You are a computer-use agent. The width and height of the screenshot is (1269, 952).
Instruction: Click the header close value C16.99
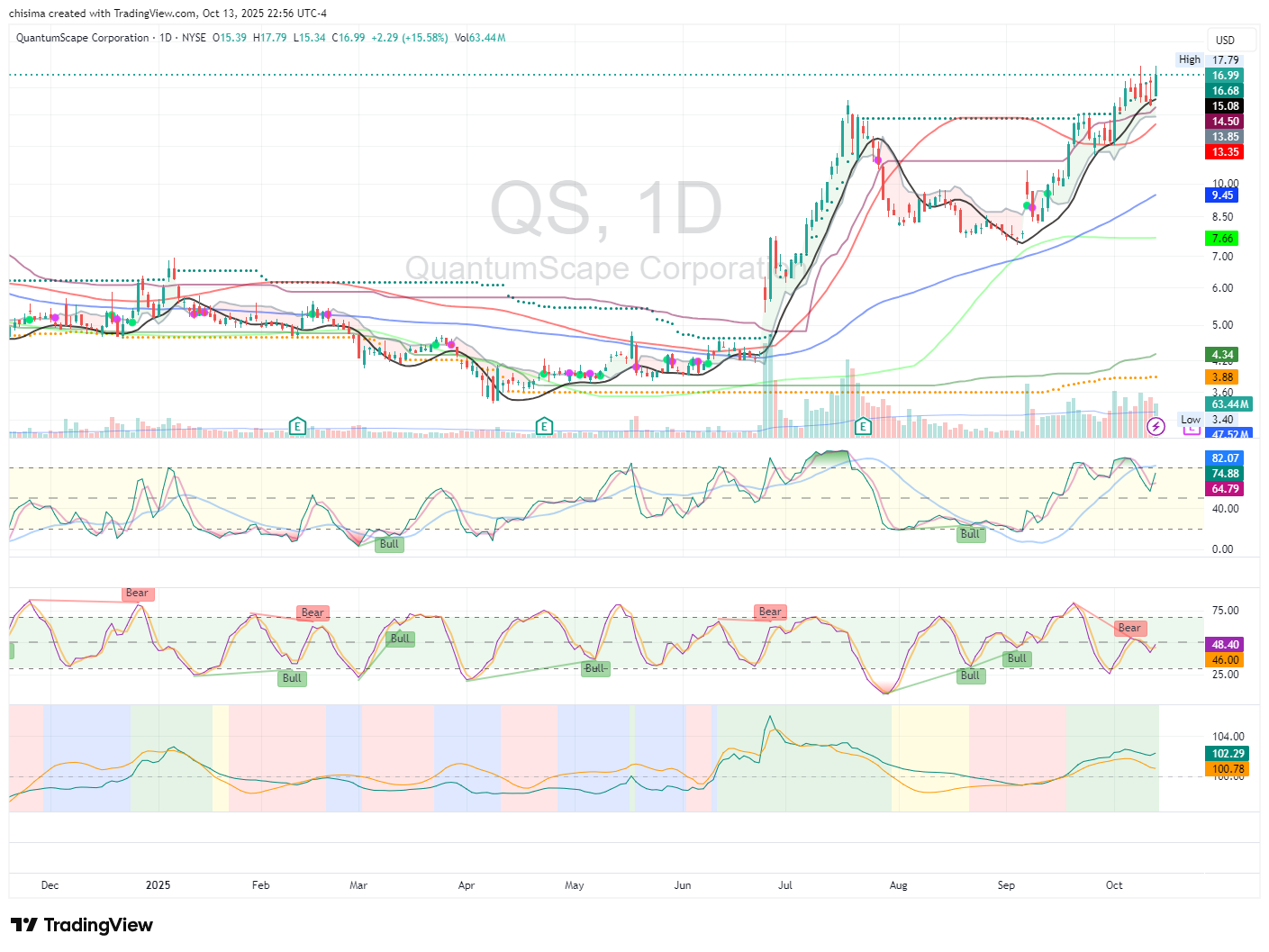[x=349, y=38]
